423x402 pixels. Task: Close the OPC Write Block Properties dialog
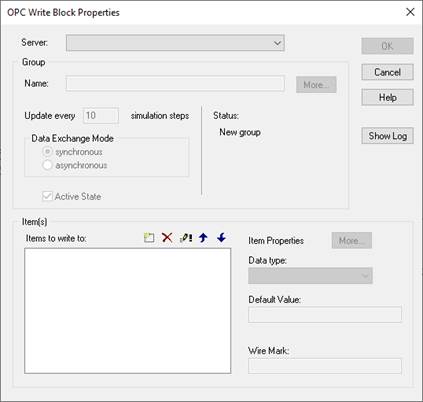click(x=410, y=12)
